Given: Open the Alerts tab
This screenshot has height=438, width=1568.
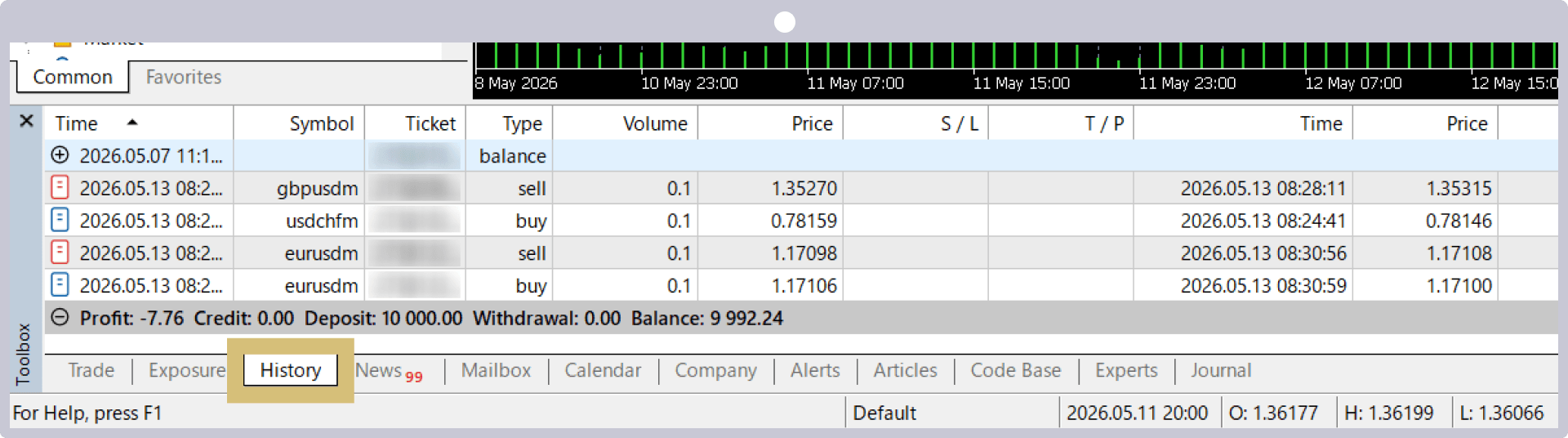Looking at the screenshot, I should (x=815, y=370).
